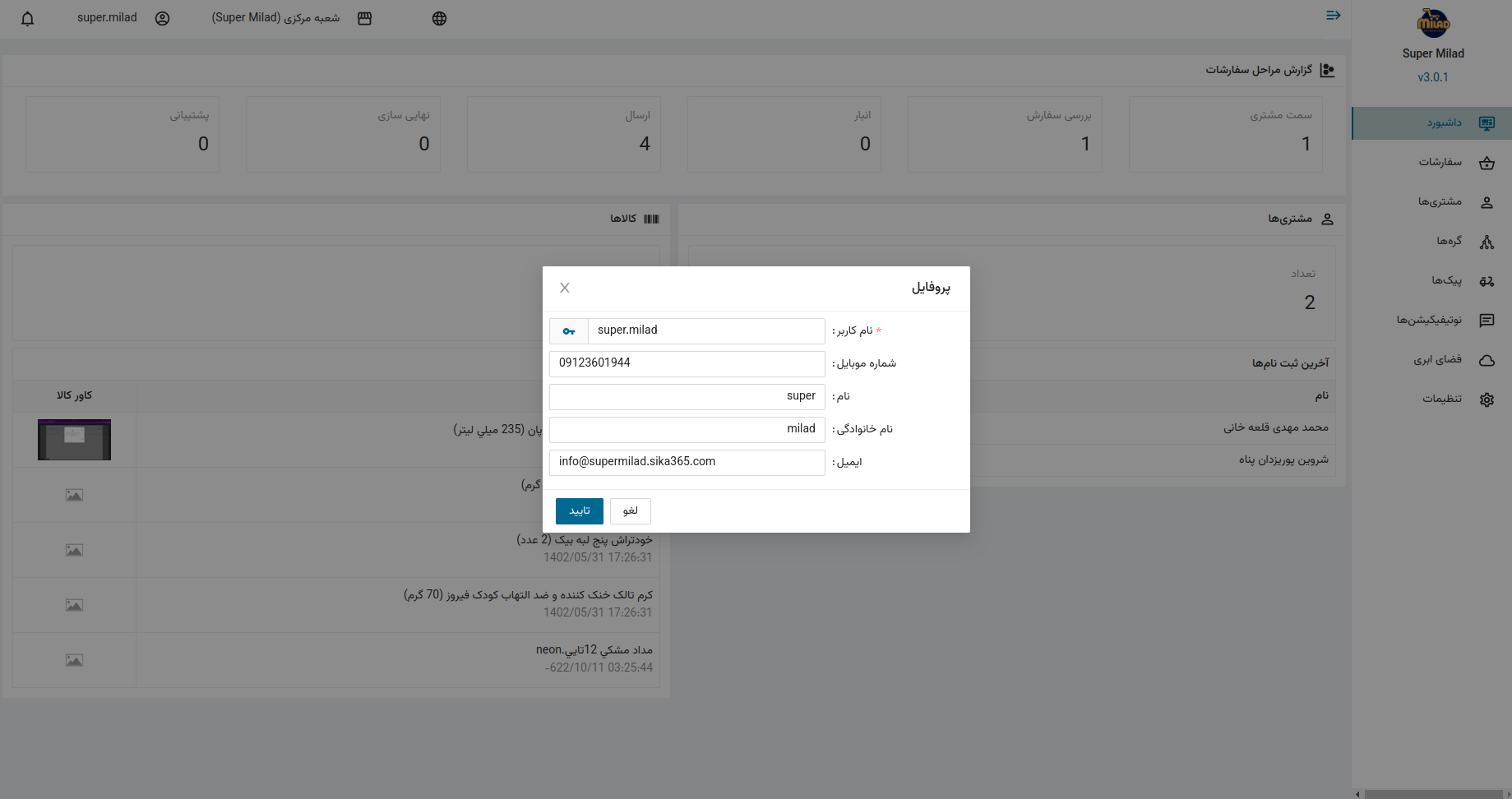
Task: Select the Dashboard menu item
Action: click(x=1444, y=123)
